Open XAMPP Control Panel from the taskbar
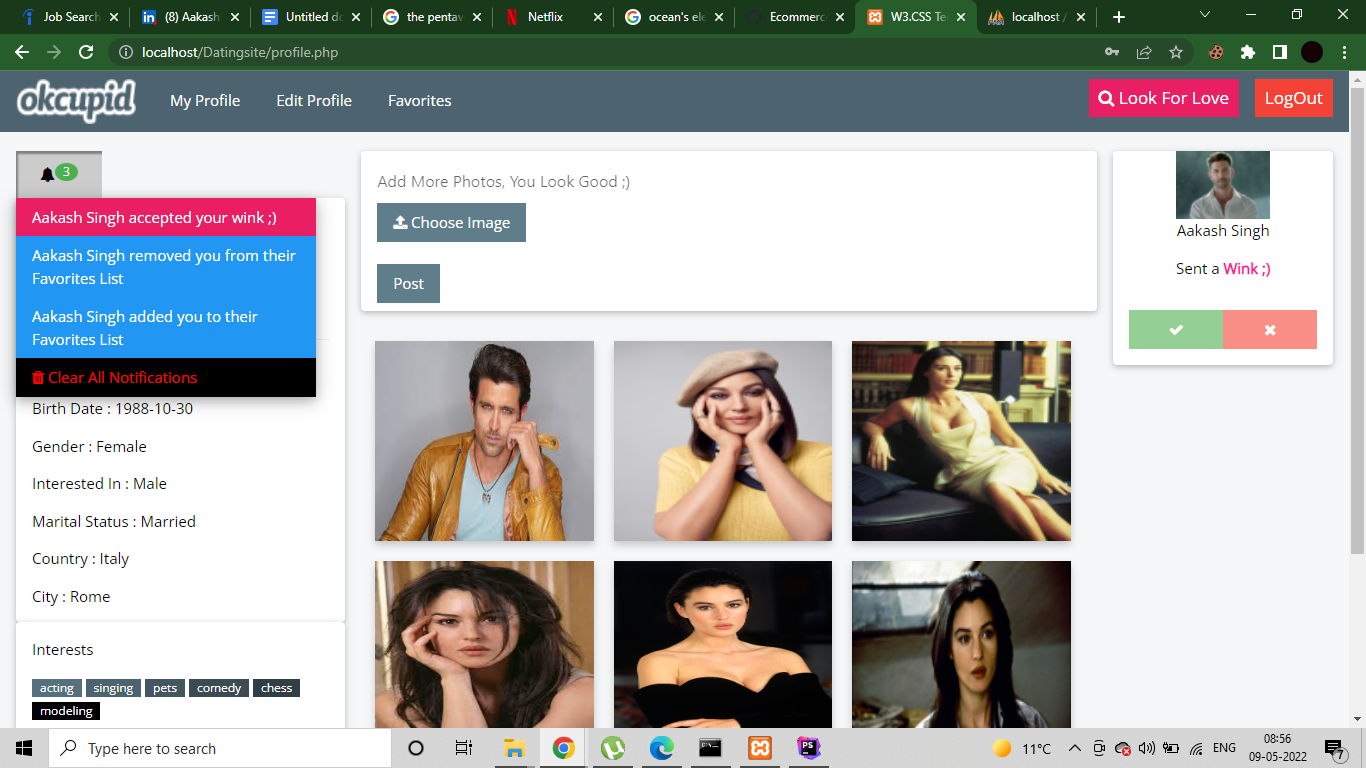1366x768 pixels. 759,747
